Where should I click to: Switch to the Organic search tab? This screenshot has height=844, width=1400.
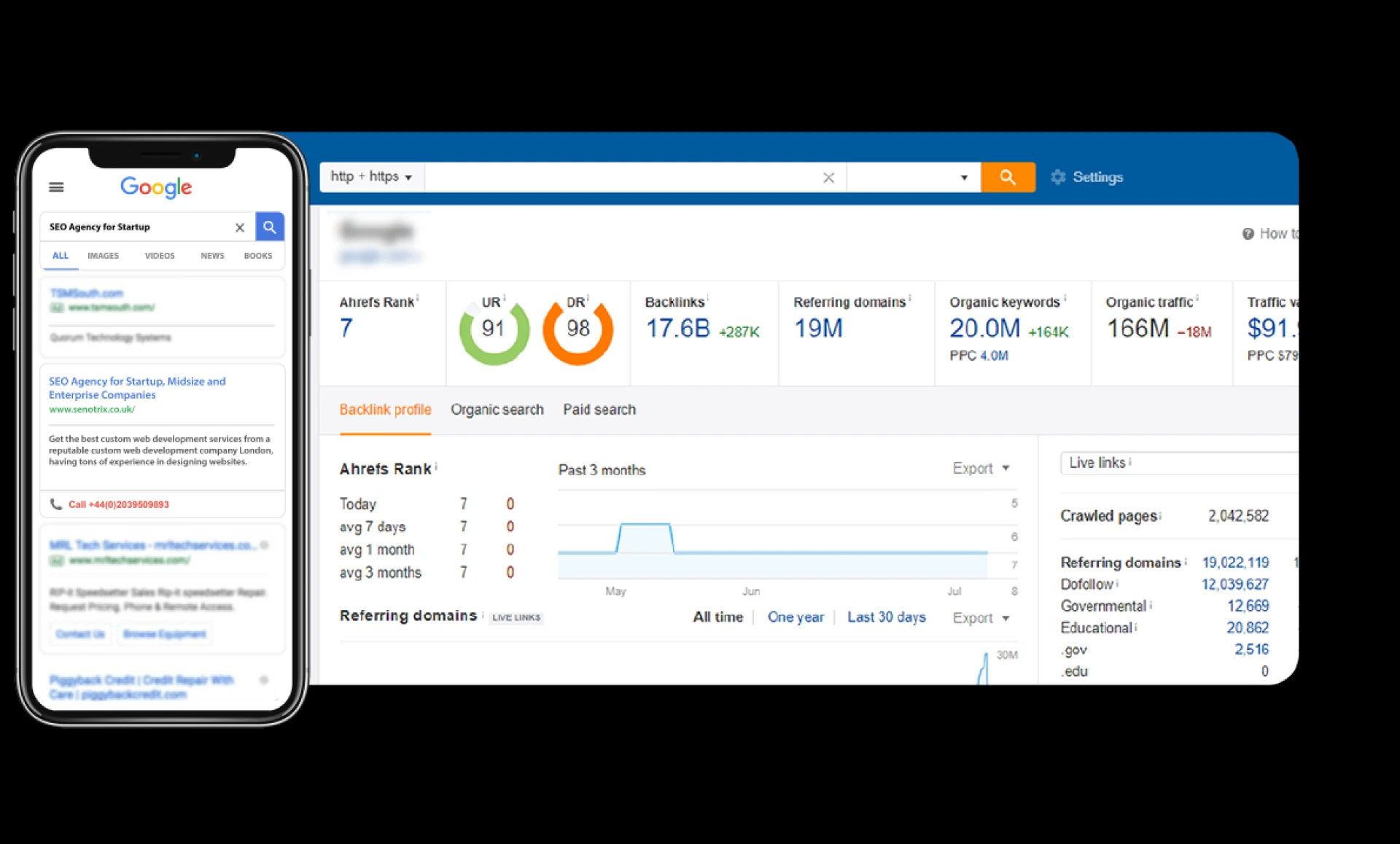tap(497, 410)
